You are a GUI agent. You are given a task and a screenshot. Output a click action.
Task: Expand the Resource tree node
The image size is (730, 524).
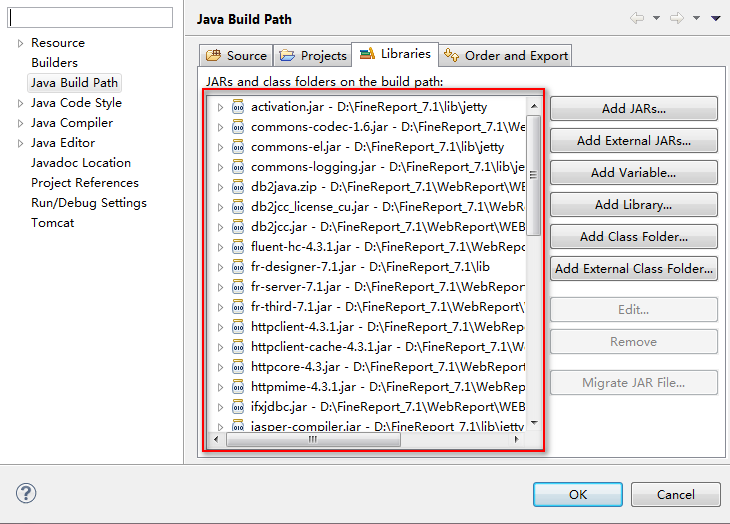[20, 43]
